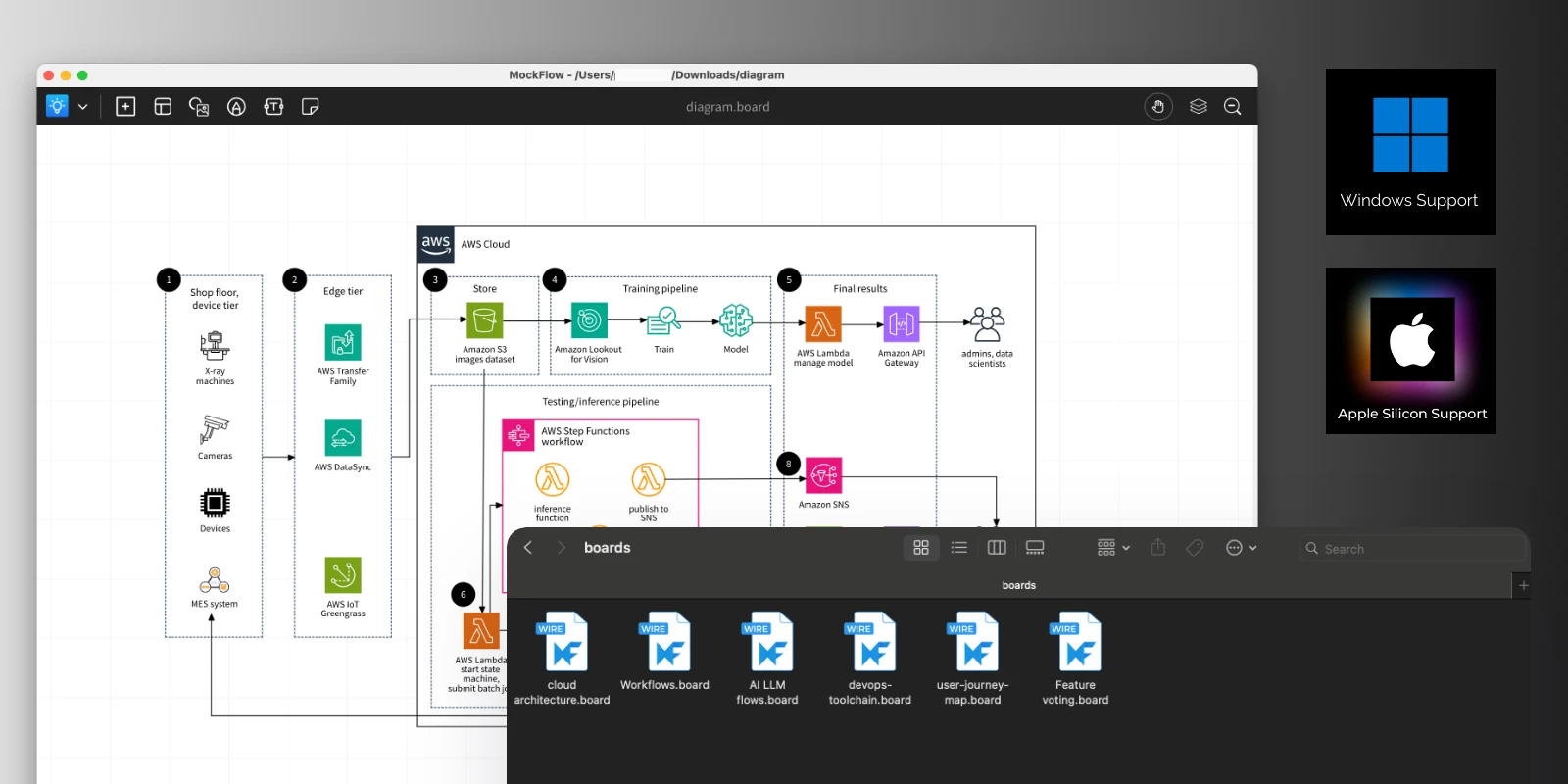The width and height of the screenshot is (1568, 784).
Task: Go back in the boards Finder window
Action: coord(528,548)
